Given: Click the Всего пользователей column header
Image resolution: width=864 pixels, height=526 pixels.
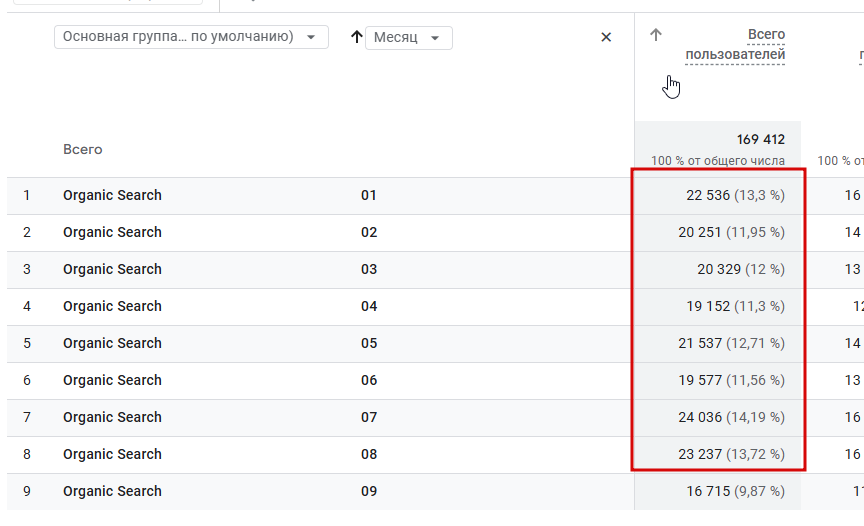Looking at the screenshot, I should tap(735, 44).
